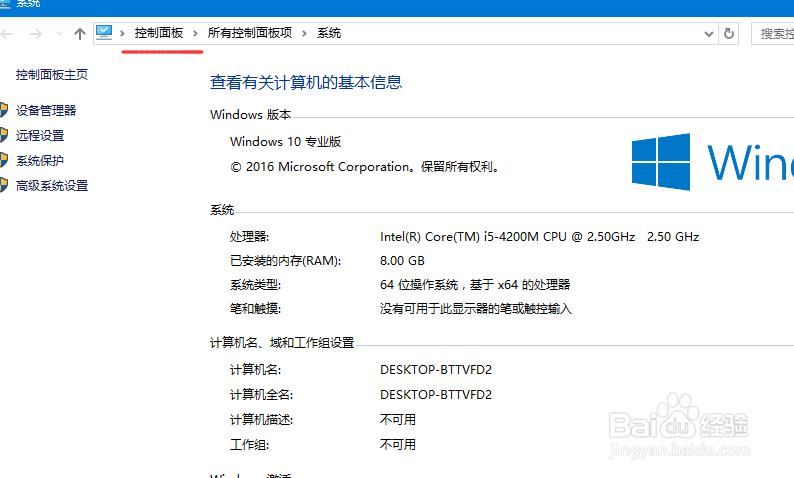Image resolution: width=794 pixels, height=478 pixels.
Task: Select 不可用 value beside 工作组
Action: click(398, 445)
